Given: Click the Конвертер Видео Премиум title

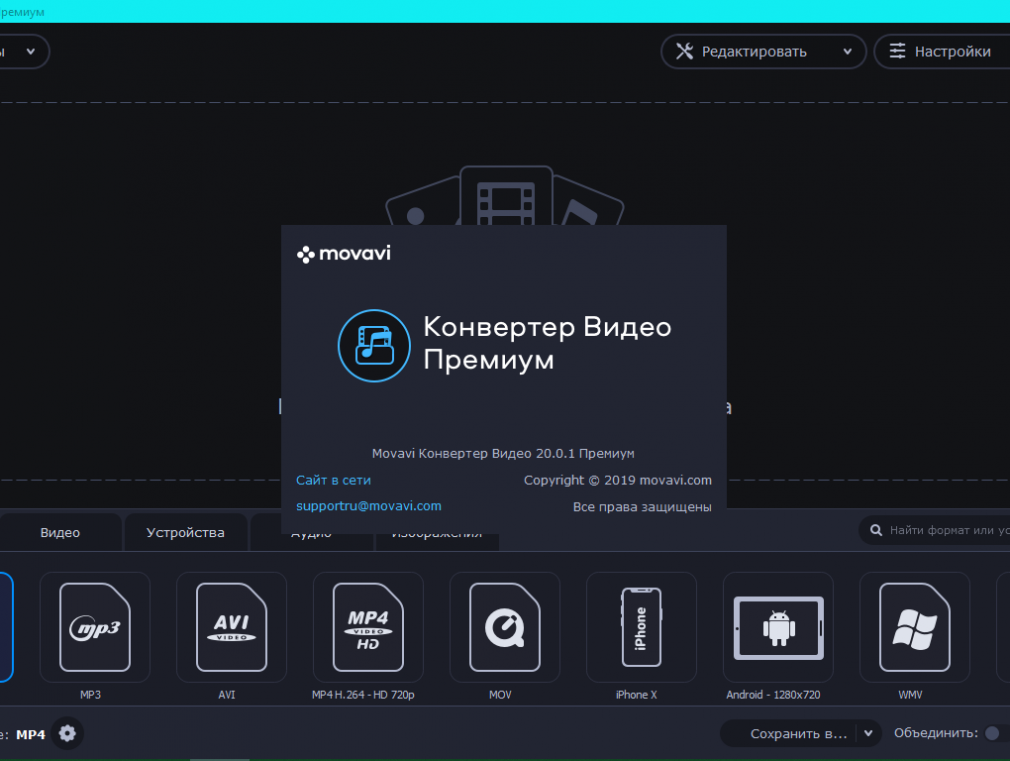Looking at the screenshot, I should pyautogui.click(x=547, y=343).
